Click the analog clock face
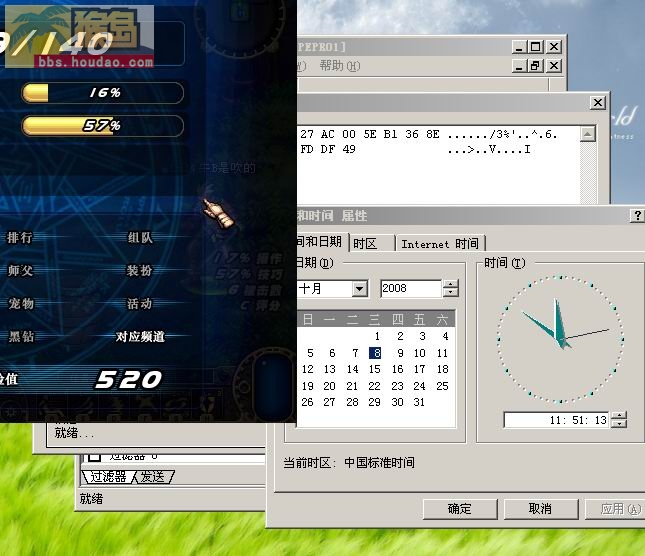Screen dimensions: 645x556 tap(560, 339)
